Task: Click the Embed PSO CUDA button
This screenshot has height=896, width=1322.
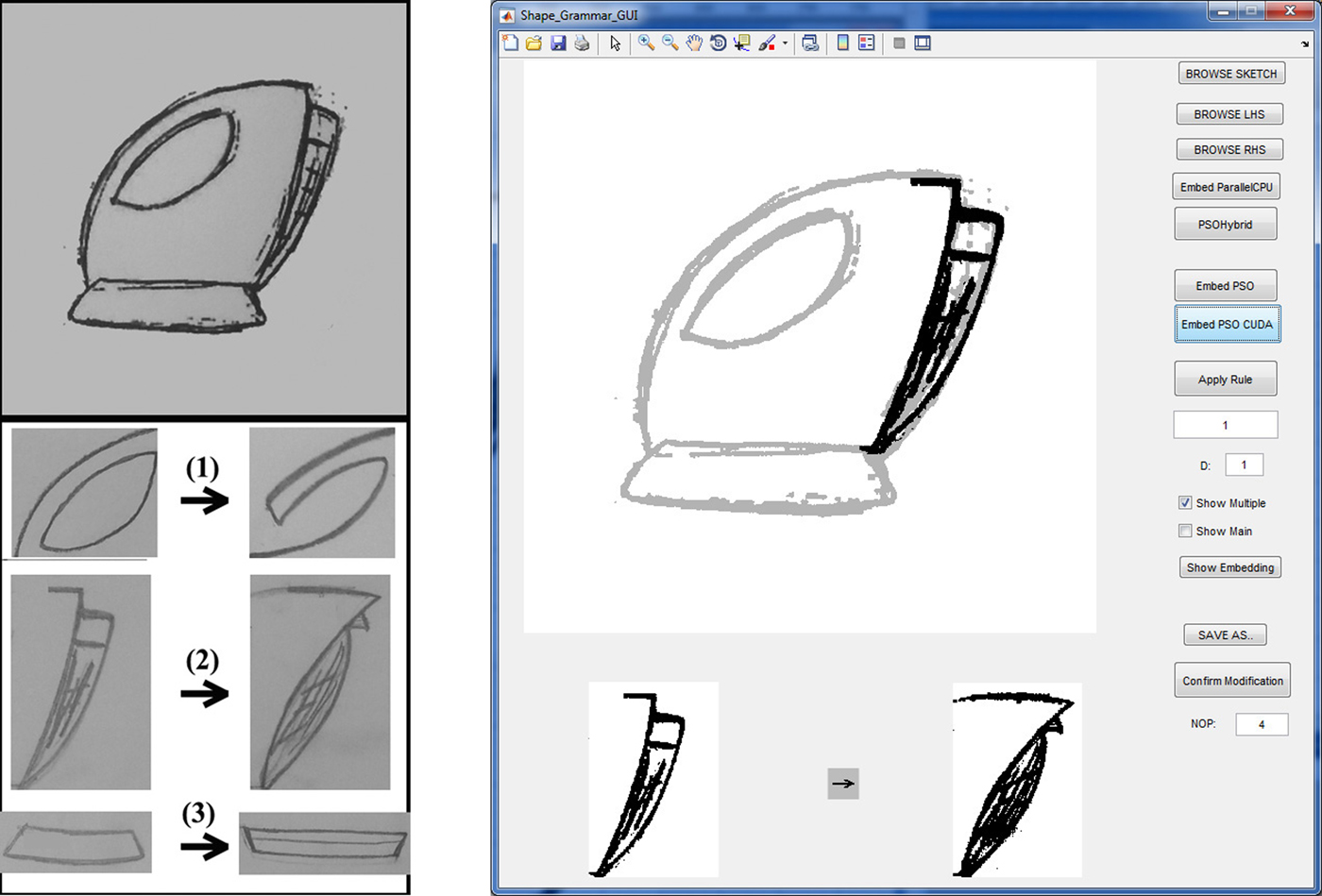Action: 1227,324
